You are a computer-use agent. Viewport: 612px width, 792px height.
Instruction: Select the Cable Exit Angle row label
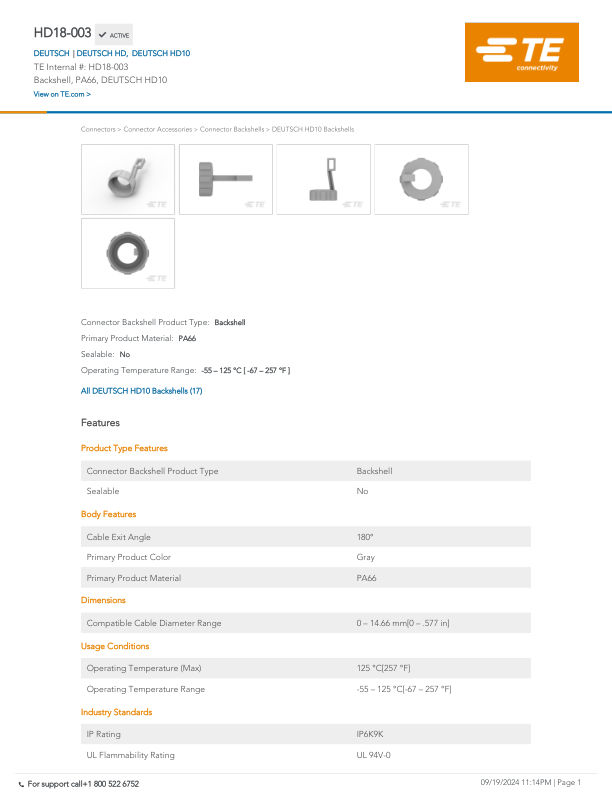coord(118,537)
